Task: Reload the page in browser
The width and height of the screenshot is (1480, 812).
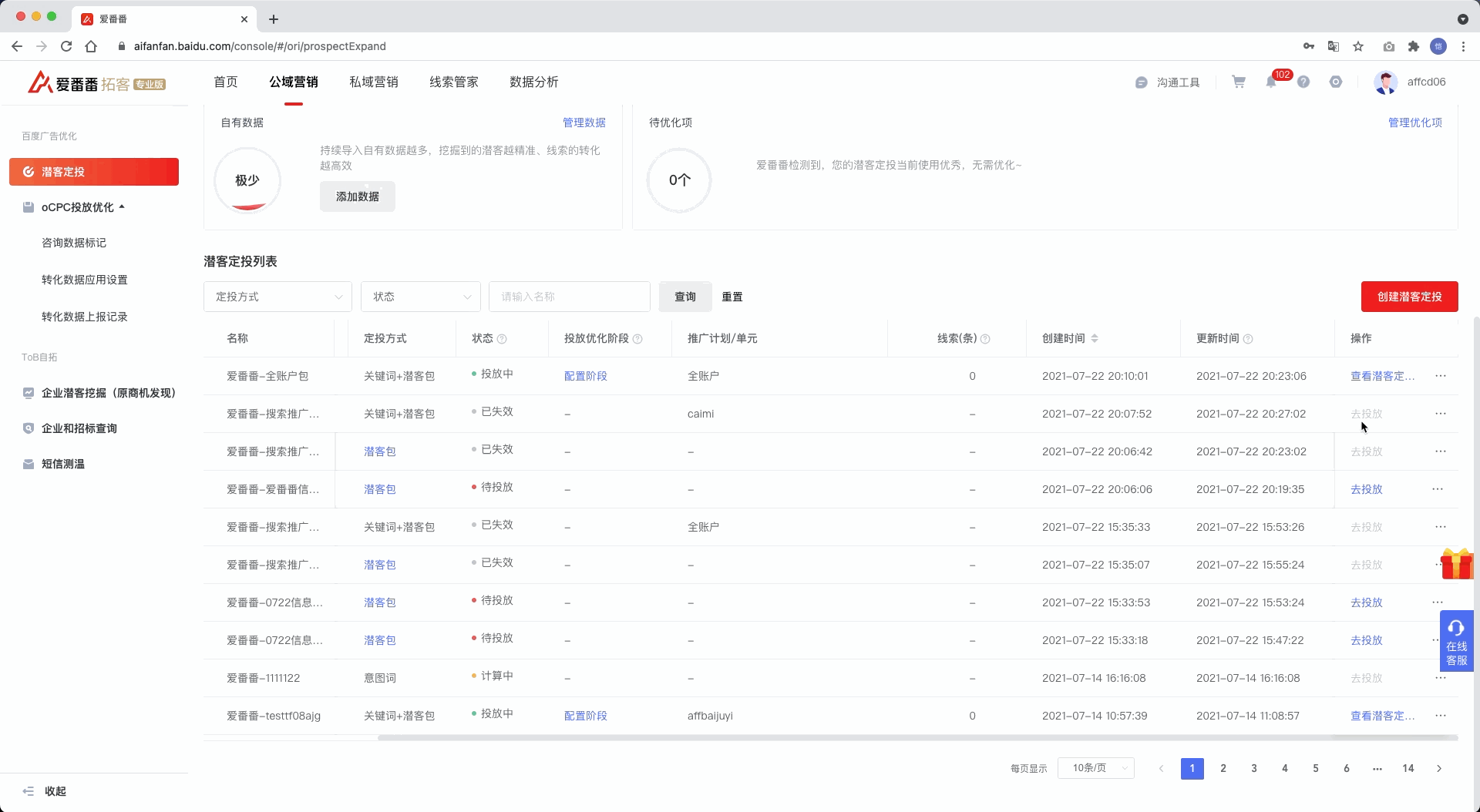Action: 66,46
